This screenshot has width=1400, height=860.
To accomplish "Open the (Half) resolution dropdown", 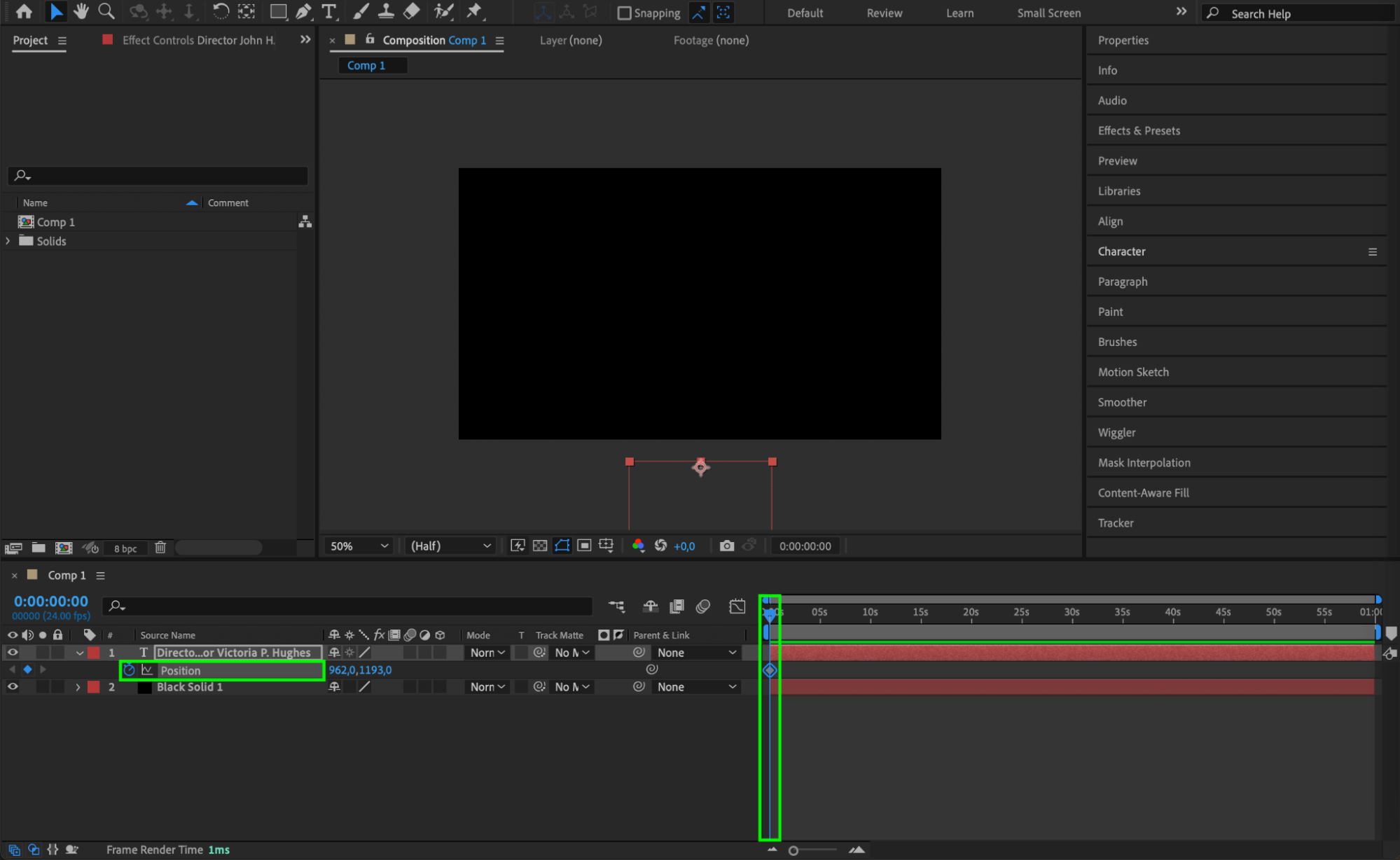I will 450,546.
